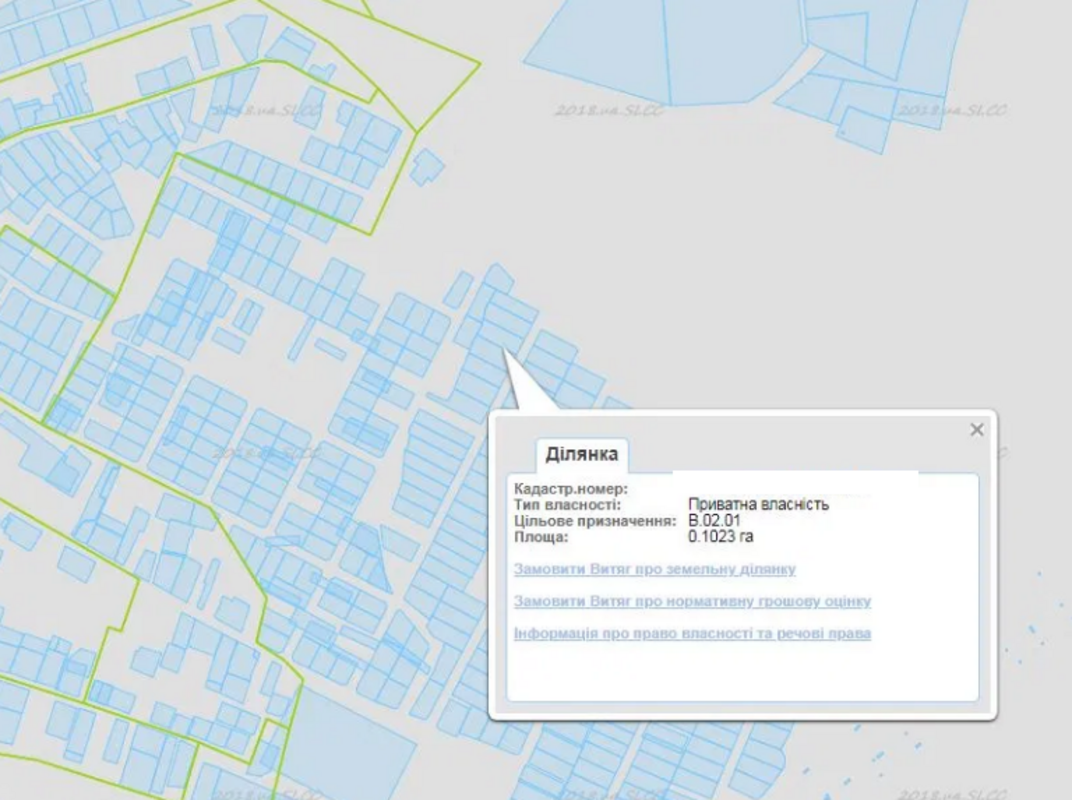
Task: Select the small isolated parcel beside the green boundary
Action: (x=429, y=166)
